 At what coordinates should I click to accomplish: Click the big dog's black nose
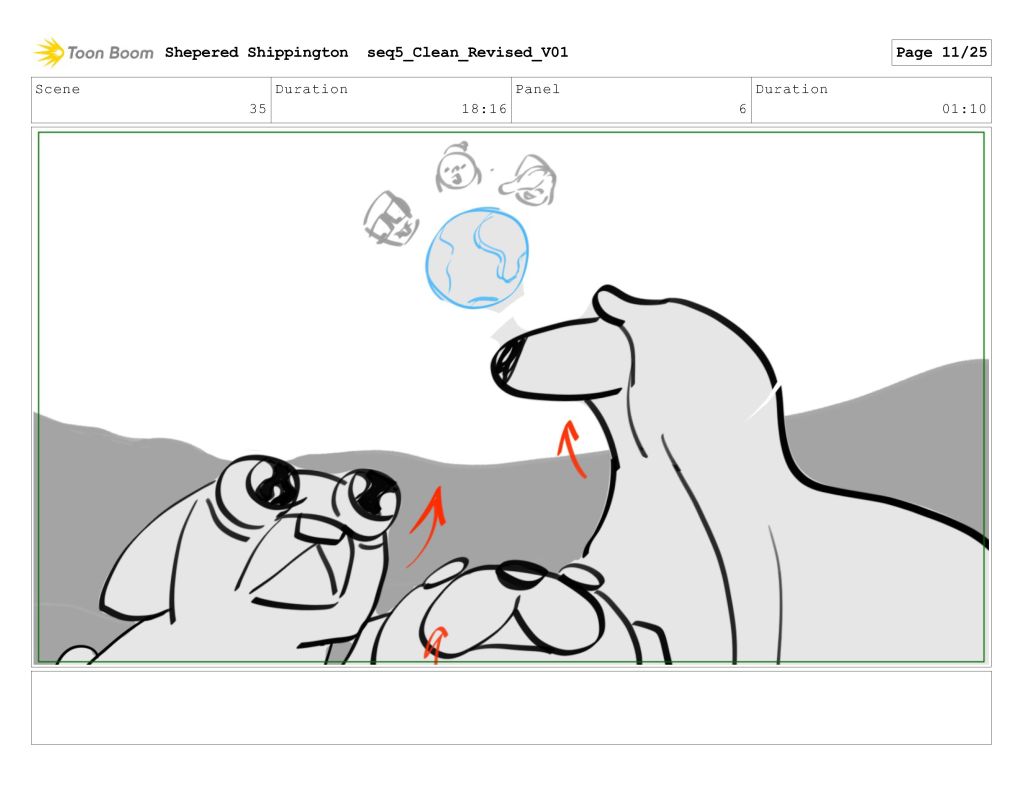tap(508, 361)
